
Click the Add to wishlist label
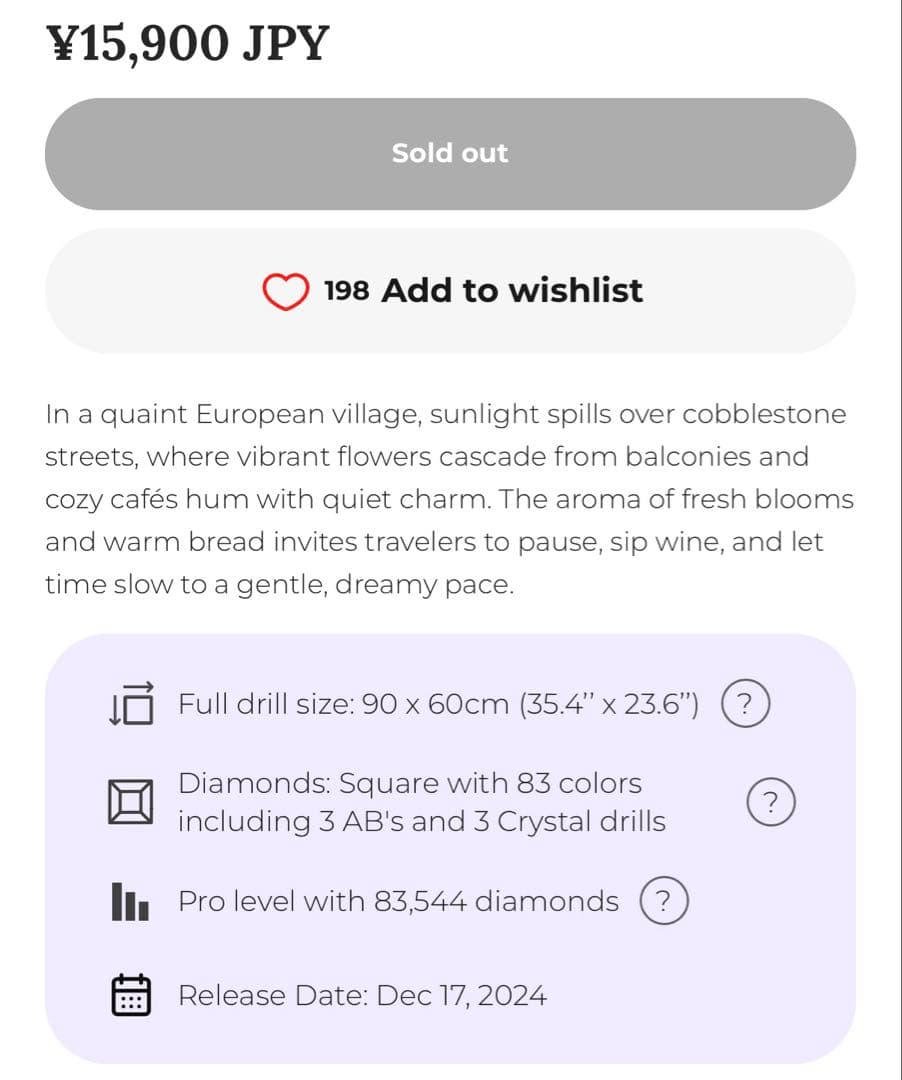[x=512, y=290]
